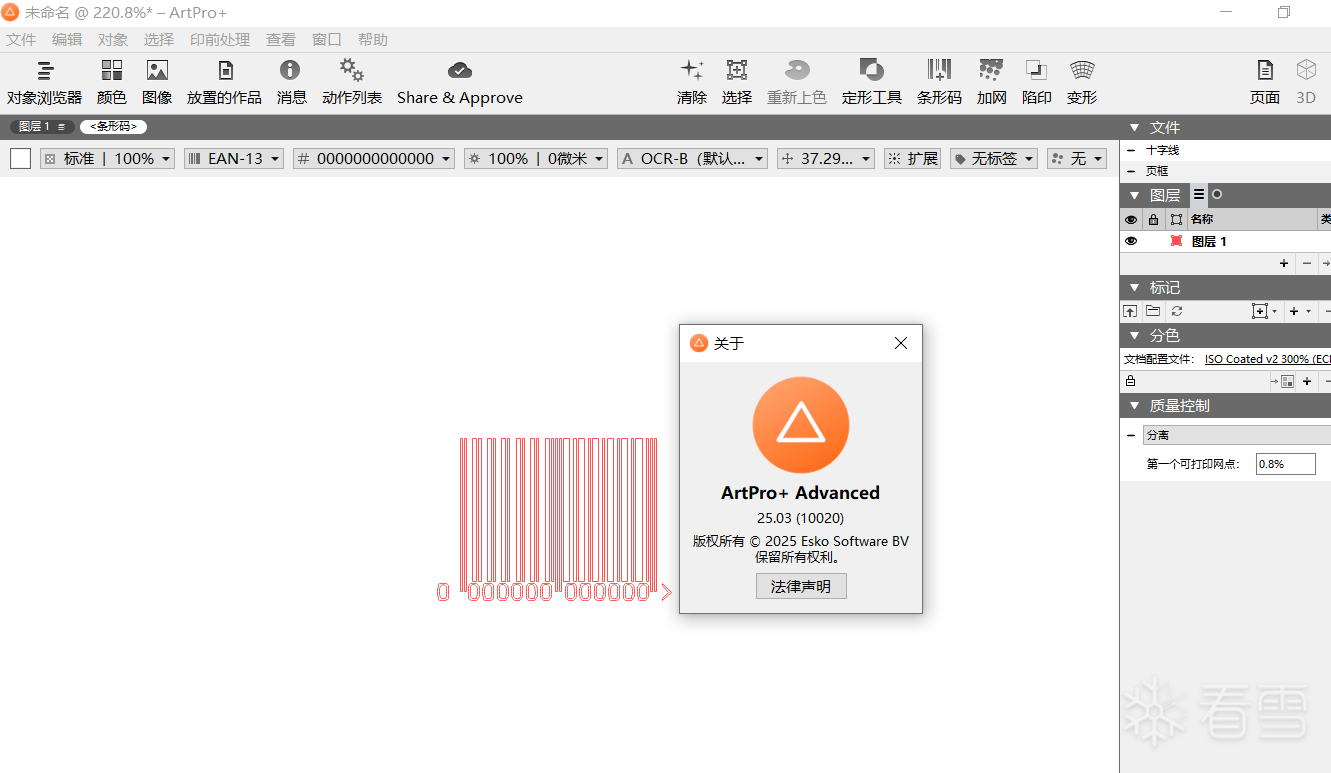The image size is (1331, 773).
Task: Select the 陷印 trapping tool
Action: [x=1037, y=82]
